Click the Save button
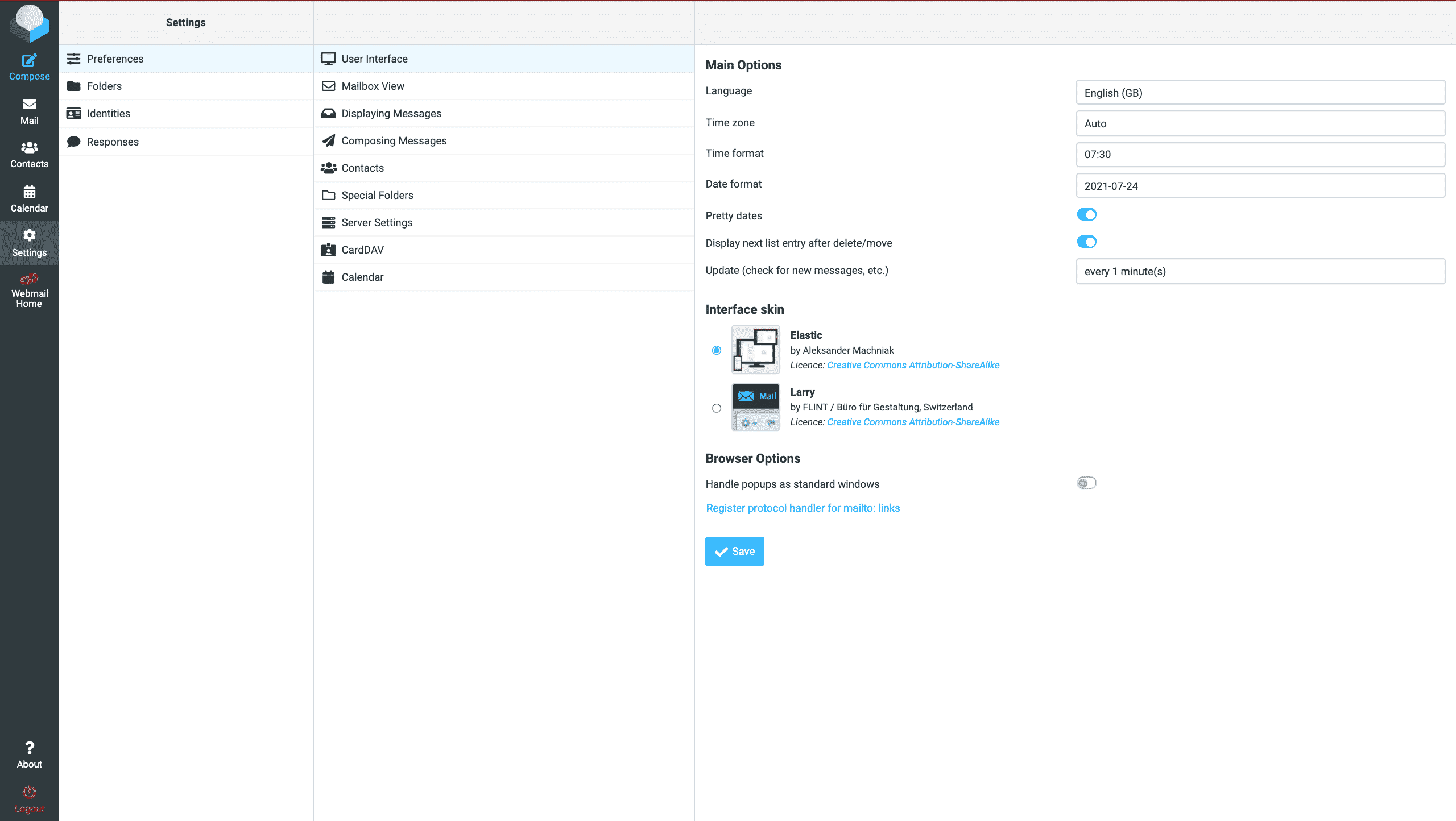1456x821 pixels. click(x=734, y=551)
